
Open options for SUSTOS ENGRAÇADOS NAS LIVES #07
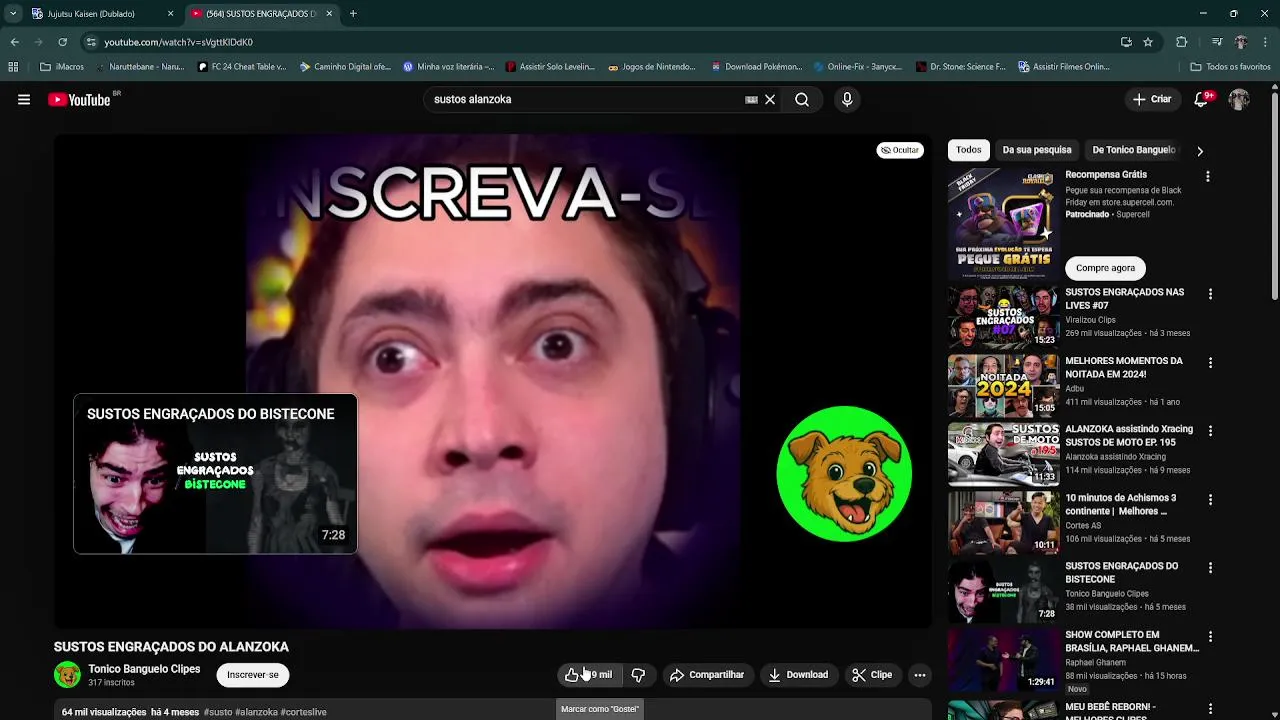coord(1210,294)
